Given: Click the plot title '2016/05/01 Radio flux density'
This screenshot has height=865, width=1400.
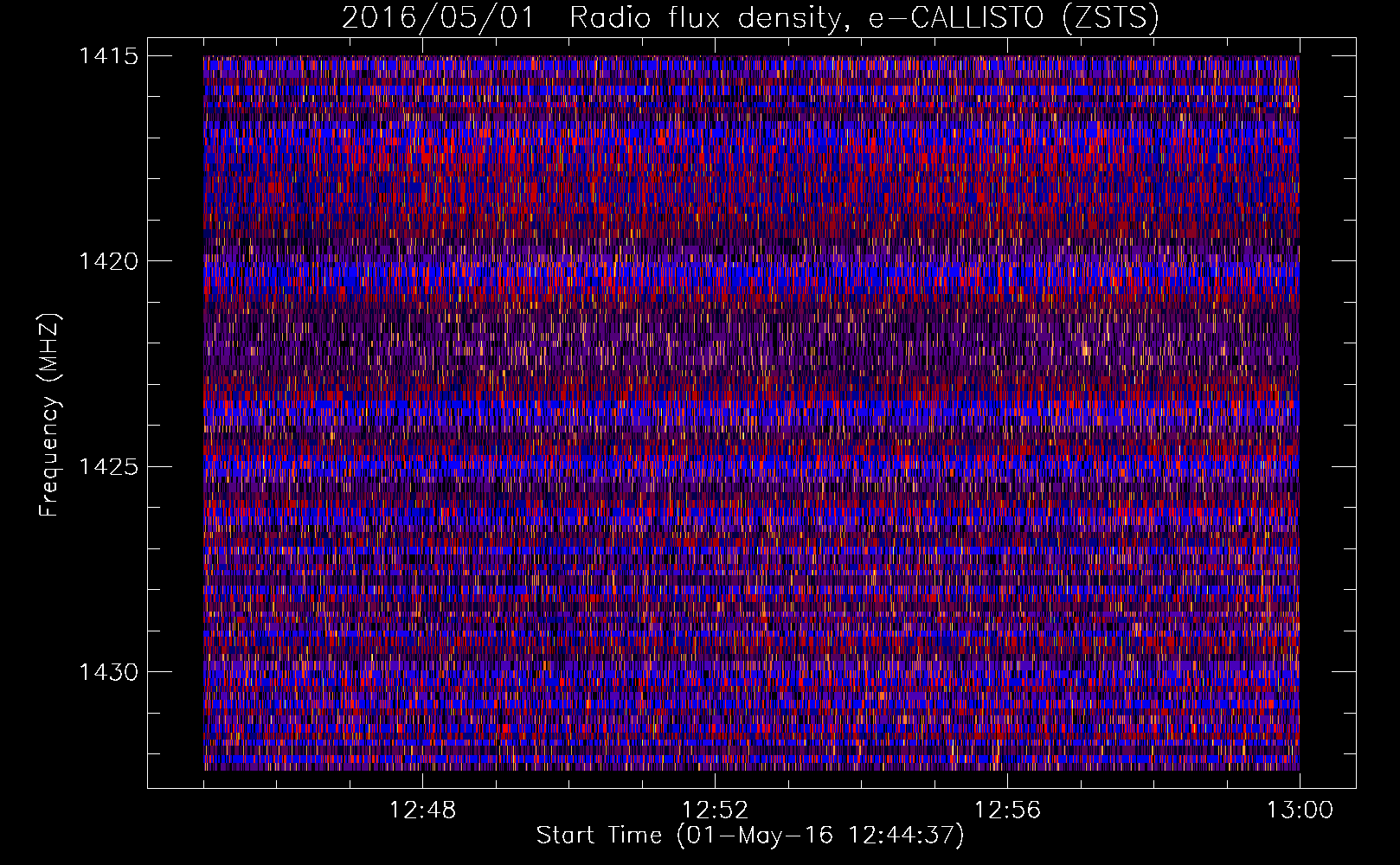Looking at the screenshot, I should point(750,18).
